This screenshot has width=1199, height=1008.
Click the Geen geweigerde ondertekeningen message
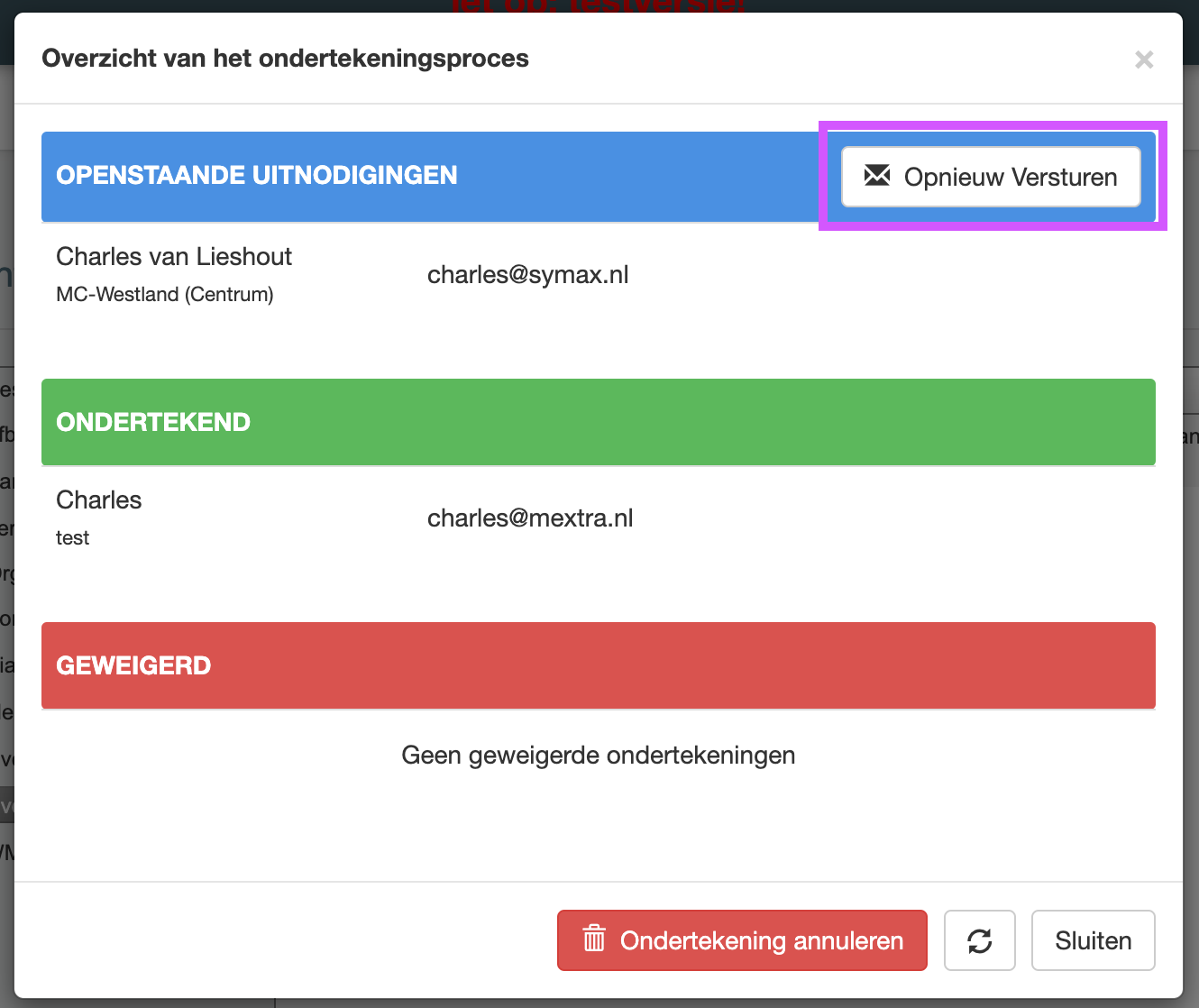click(599, 756)
